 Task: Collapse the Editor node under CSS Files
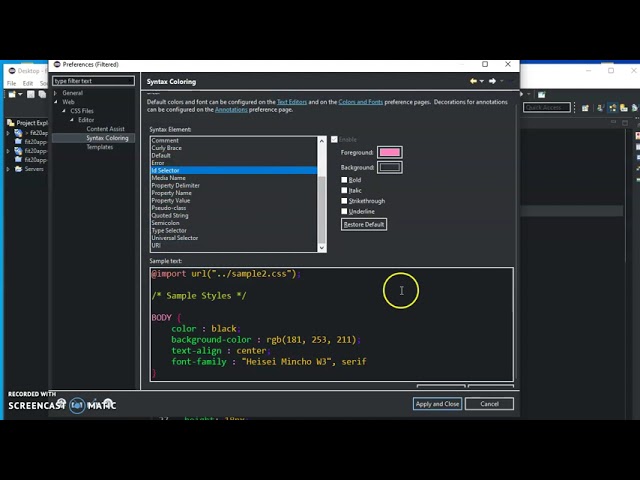[x=72, y=120]
